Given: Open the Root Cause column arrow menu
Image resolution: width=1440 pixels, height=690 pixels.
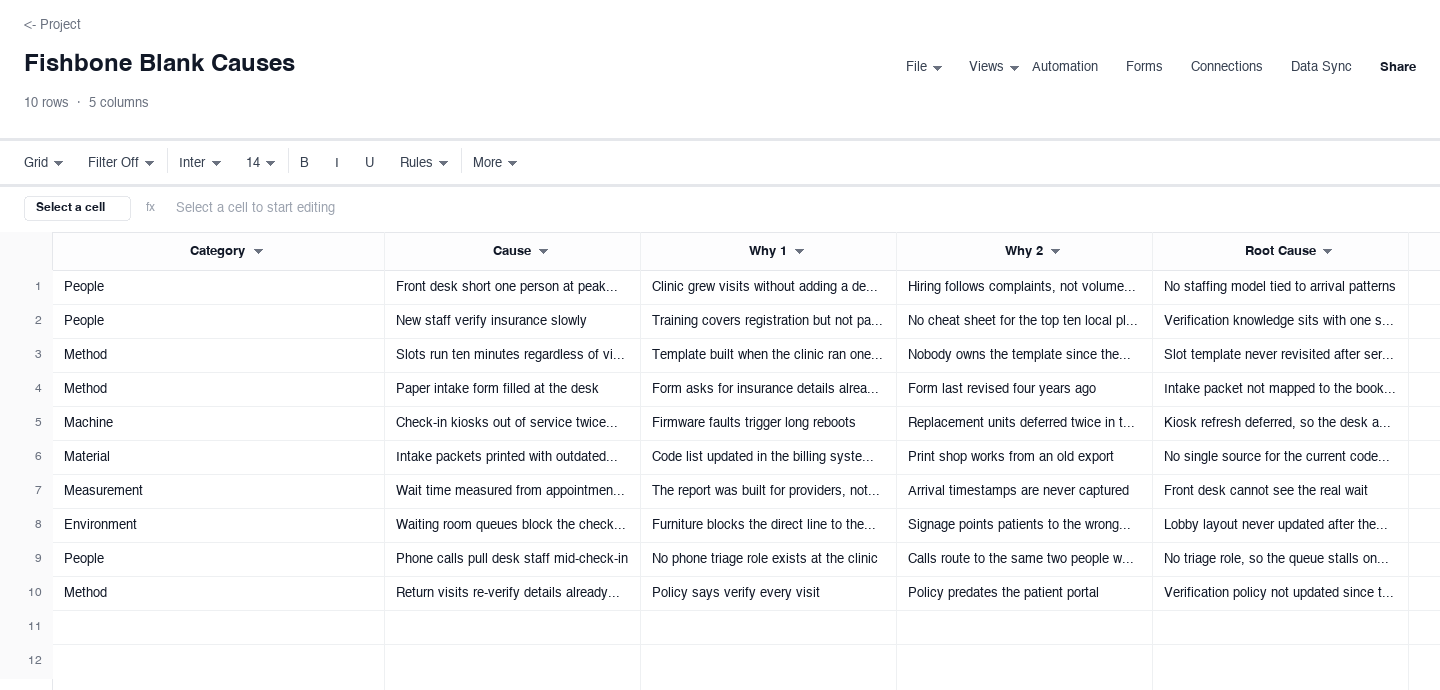Looking at the screenshot, I should pos(1328,252).
